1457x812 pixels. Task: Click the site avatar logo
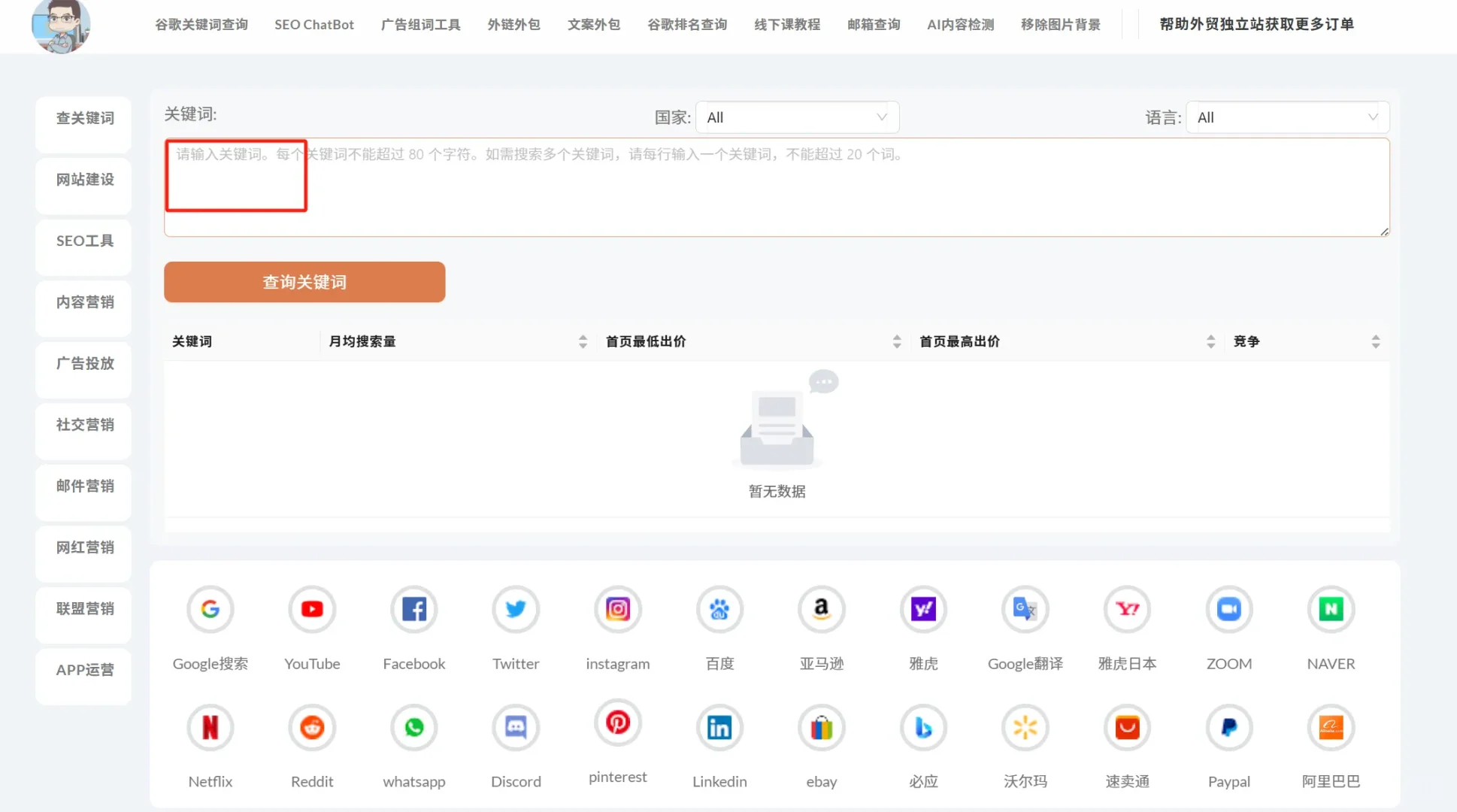[61, 26]
